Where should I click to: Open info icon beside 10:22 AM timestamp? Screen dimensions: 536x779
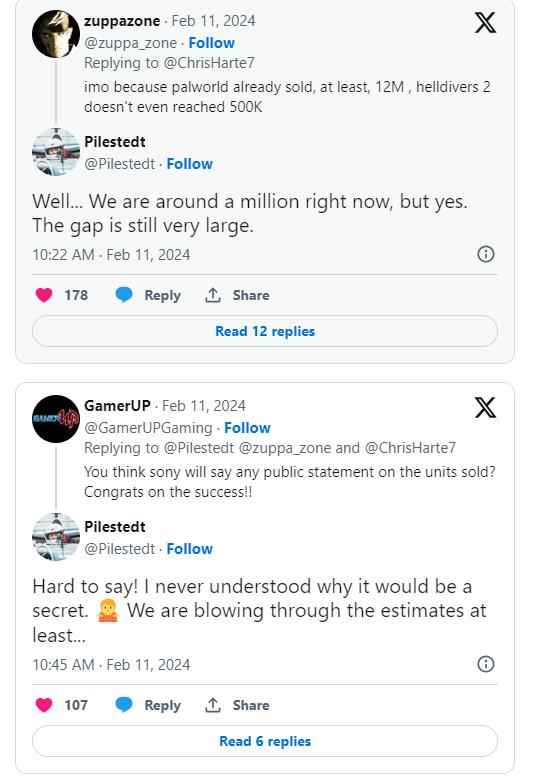pyautogui.click(x=485, y=254)
